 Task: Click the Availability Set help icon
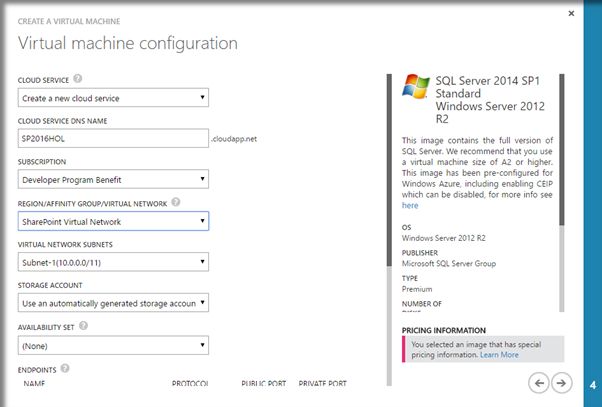pos(82,325)
